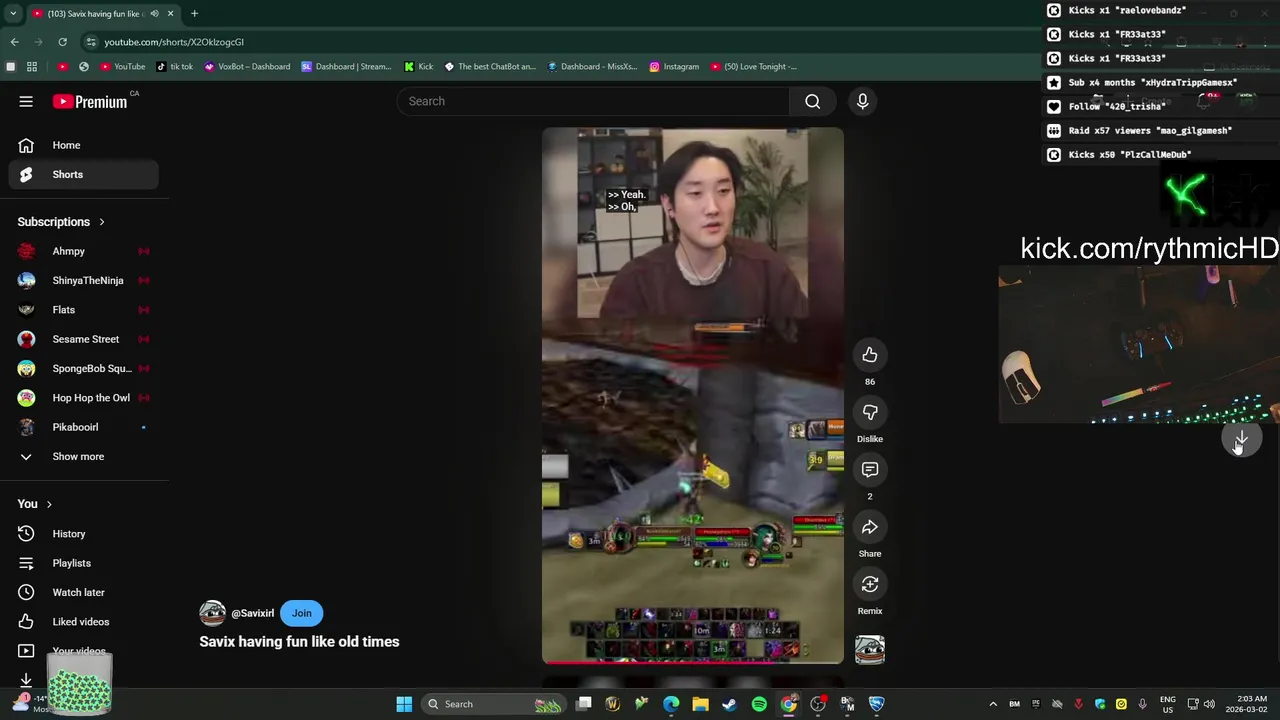Start voice search with the microphone
Image resolution: width=1280 pixels, height=720 pixels.
[x=862, y=101]
